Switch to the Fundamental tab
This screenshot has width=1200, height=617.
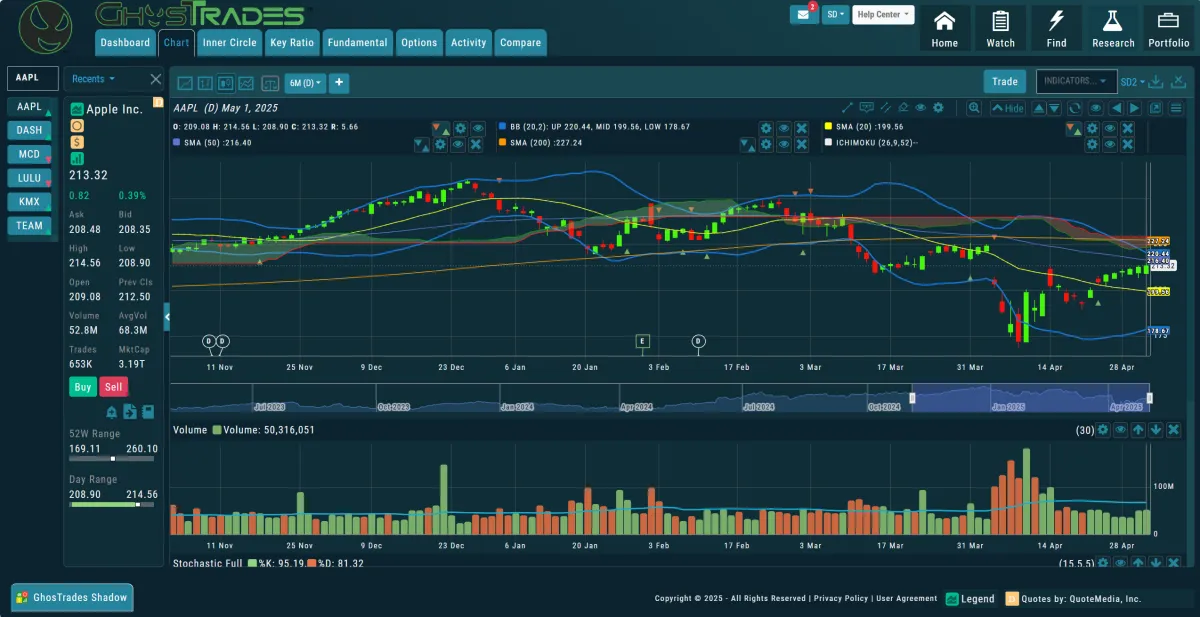[x=357, y=43]
